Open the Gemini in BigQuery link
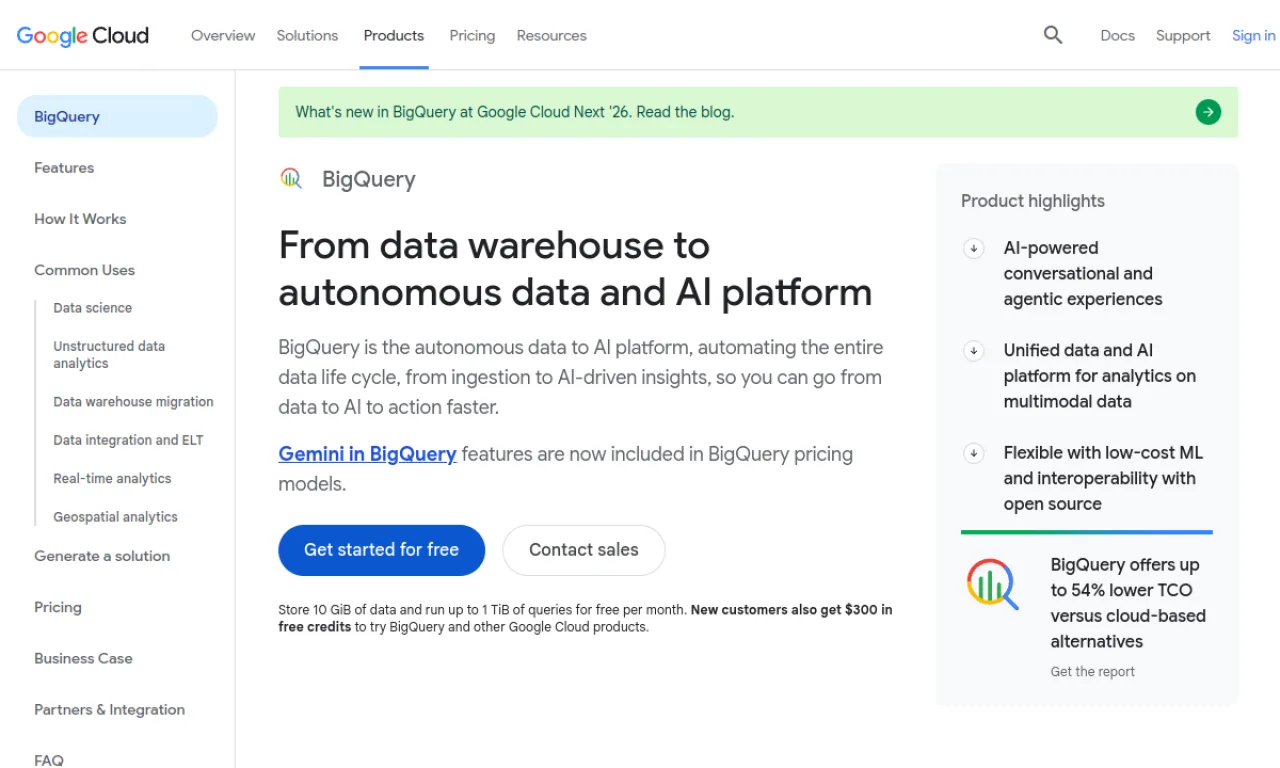 click(367, 454)
